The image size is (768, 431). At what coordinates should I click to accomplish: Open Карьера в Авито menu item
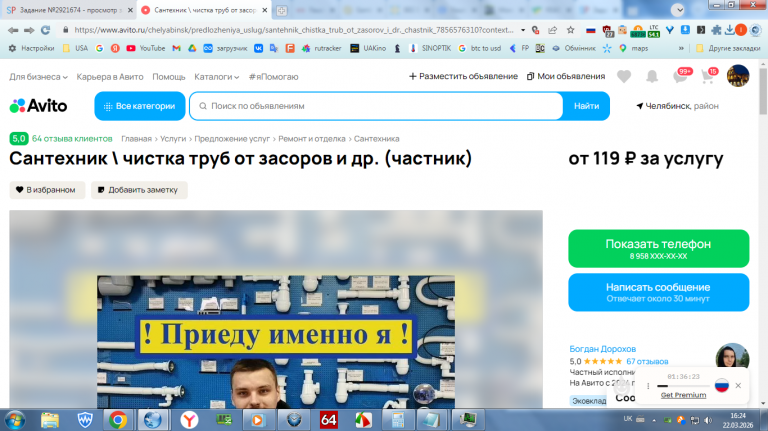point(110,77)
